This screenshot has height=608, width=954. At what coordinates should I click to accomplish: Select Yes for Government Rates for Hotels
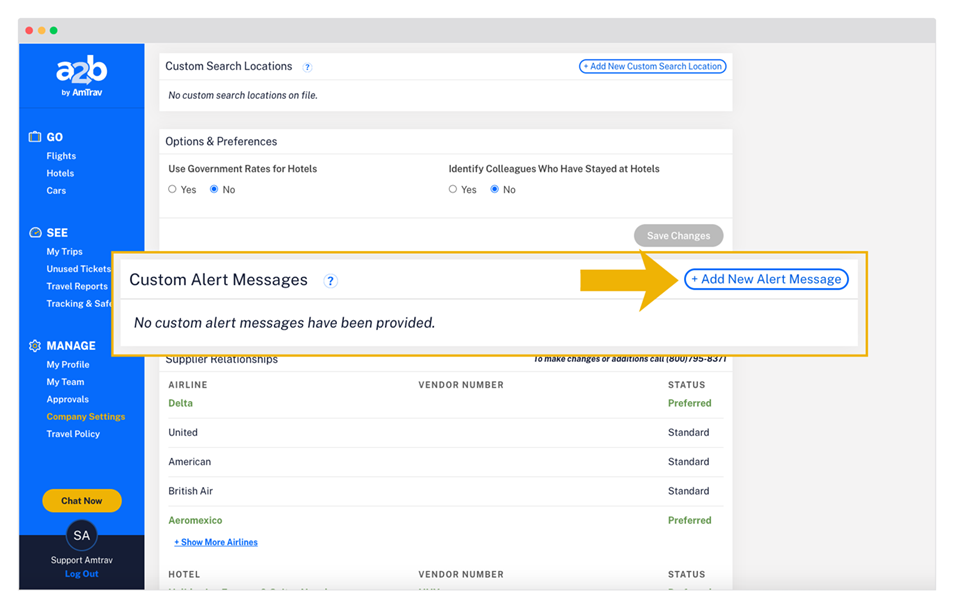172,189
